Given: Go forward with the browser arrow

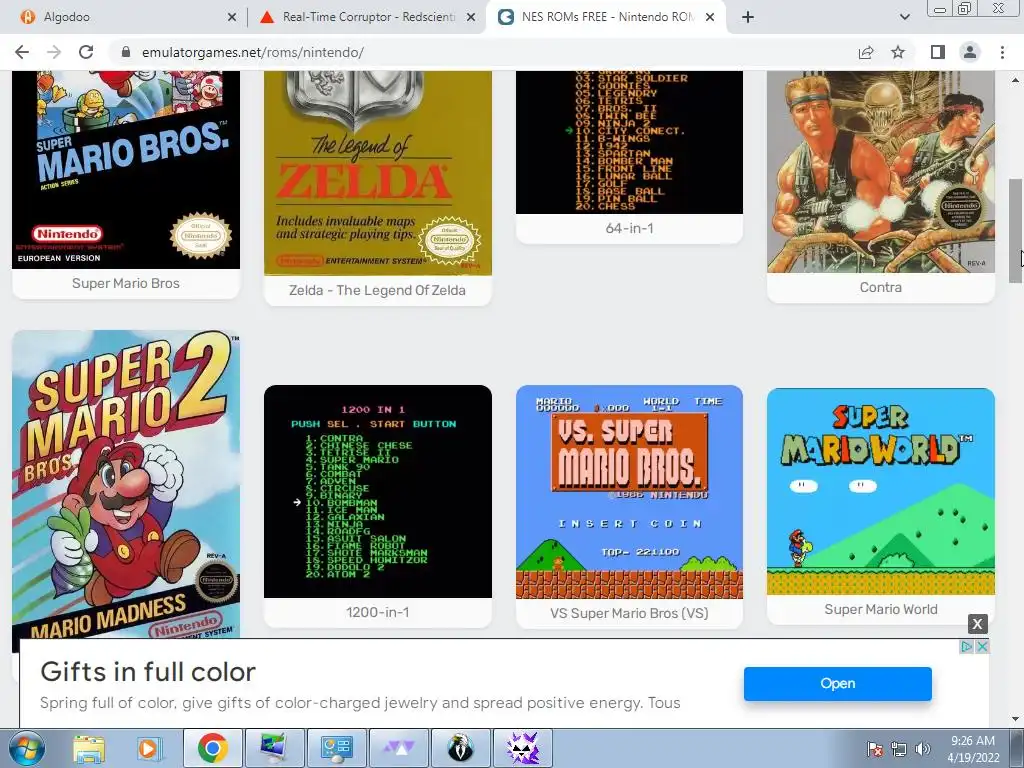Looking at the screenshot, I should pyautogui.click(x=54, y=52).
